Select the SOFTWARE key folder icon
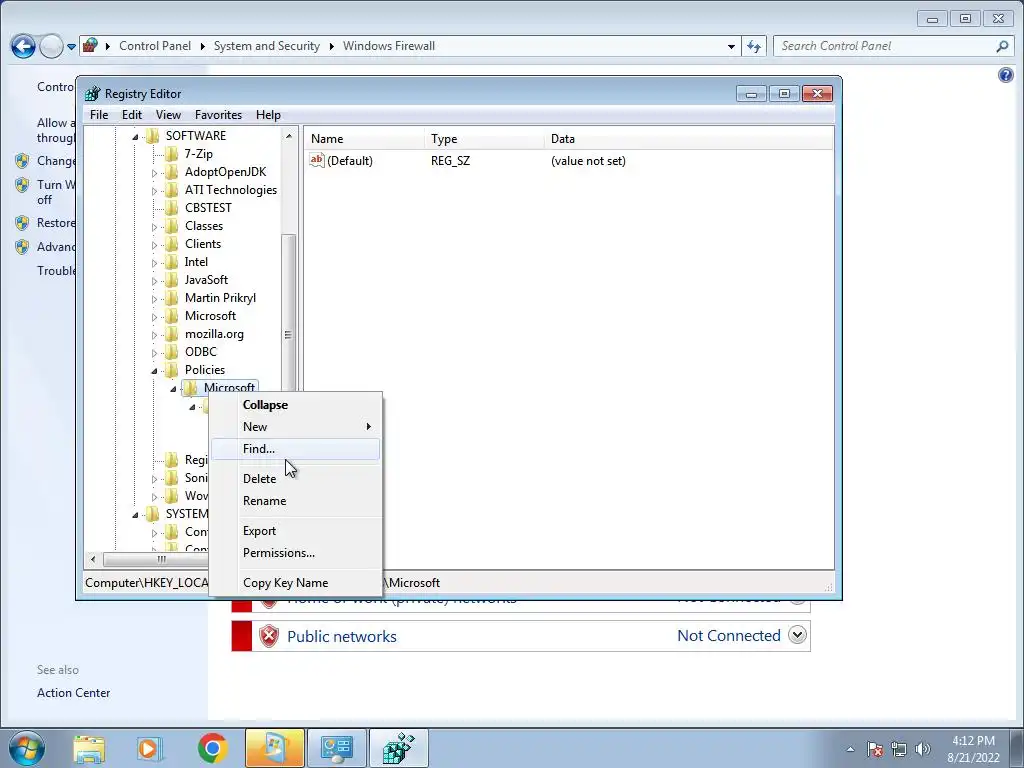The width and height of the screenshot is (1024, 768). point(153,136)
